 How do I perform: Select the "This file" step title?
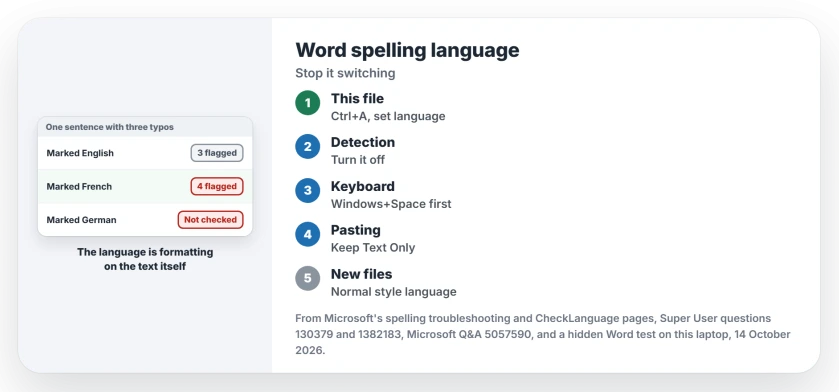357,98
